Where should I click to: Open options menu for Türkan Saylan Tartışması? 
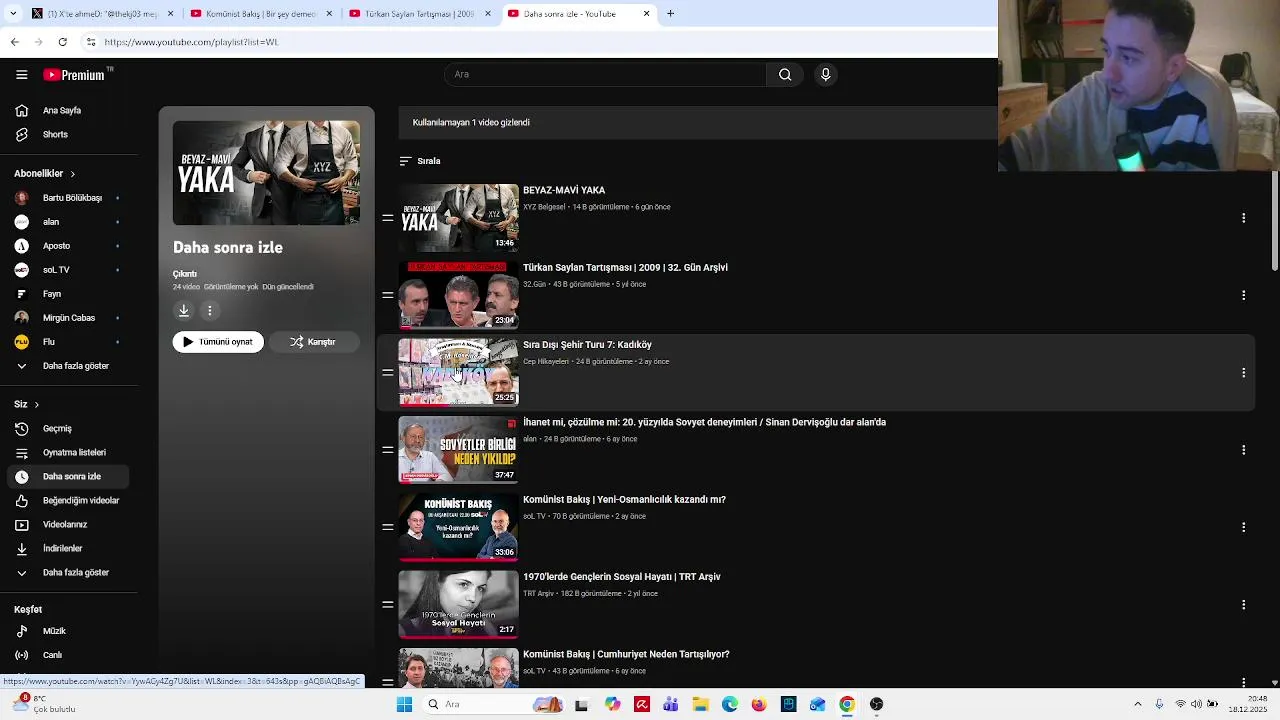(1243, 295)
